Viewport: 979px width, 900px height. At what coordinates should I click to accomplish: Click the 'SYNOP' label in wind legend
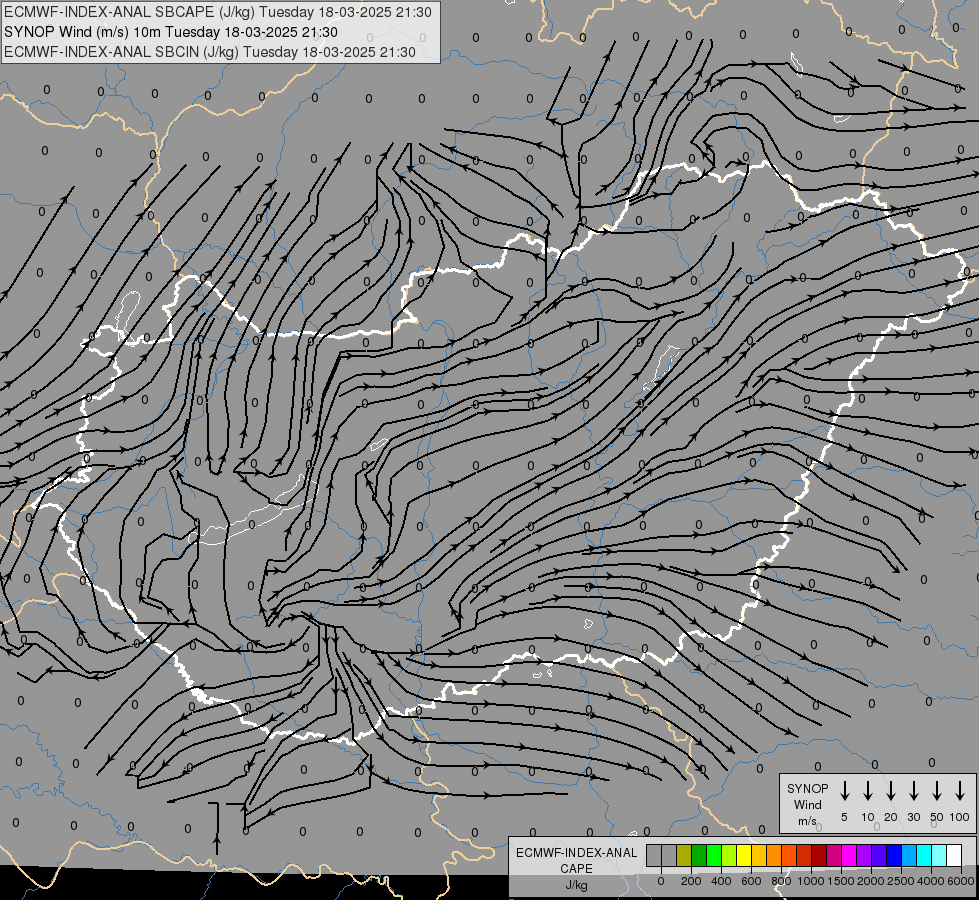click(x=807, y=788)
